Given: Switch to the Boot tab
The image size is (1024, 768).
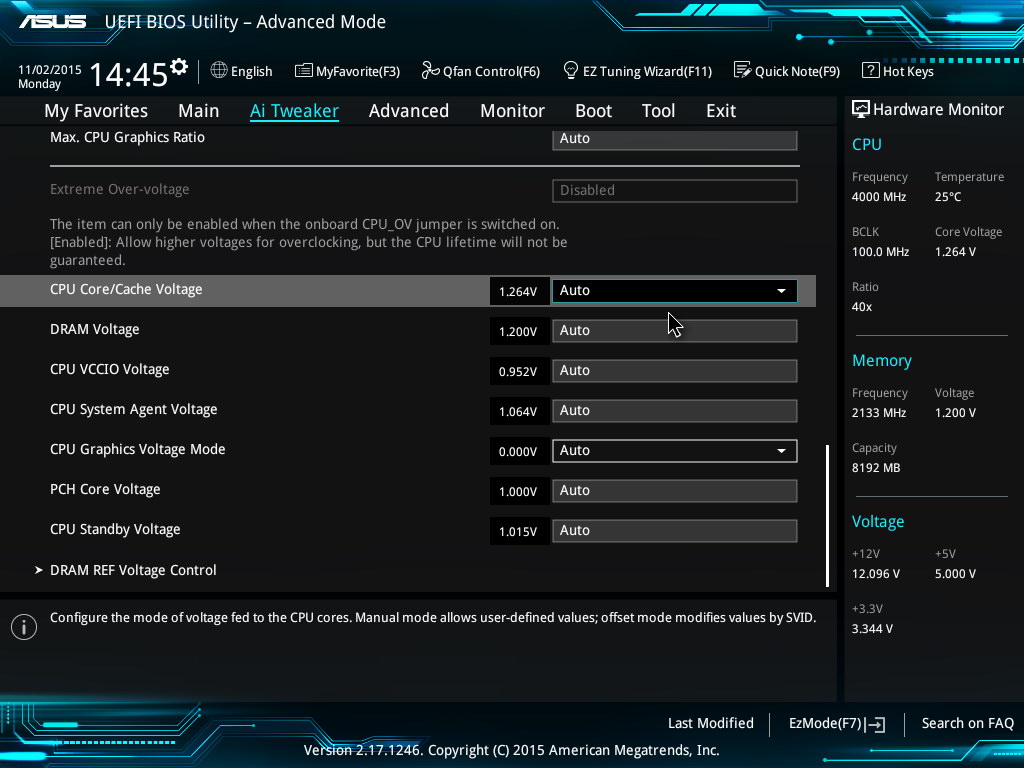Looking at the screenshot, I should point(593,111).
